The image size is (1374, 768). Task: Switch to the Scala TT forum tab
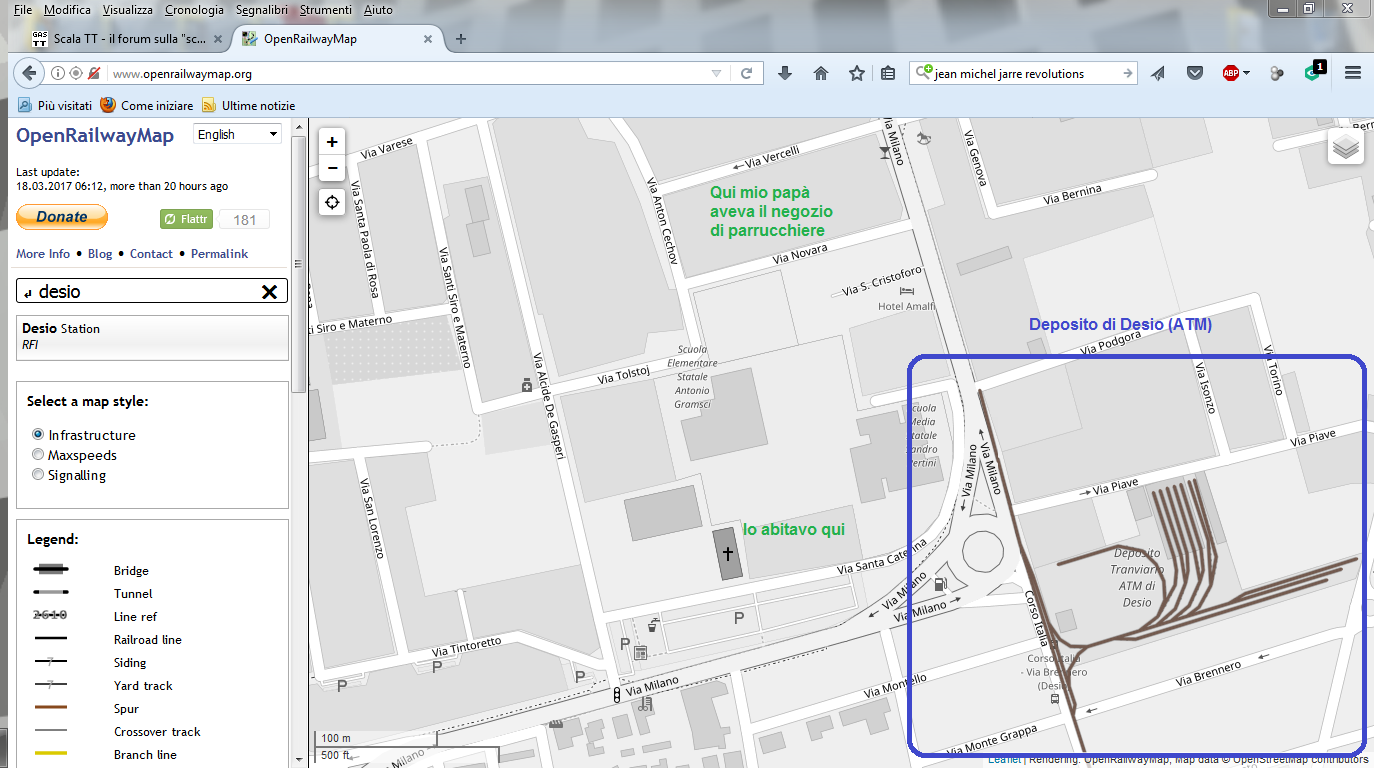coord(126,39)
